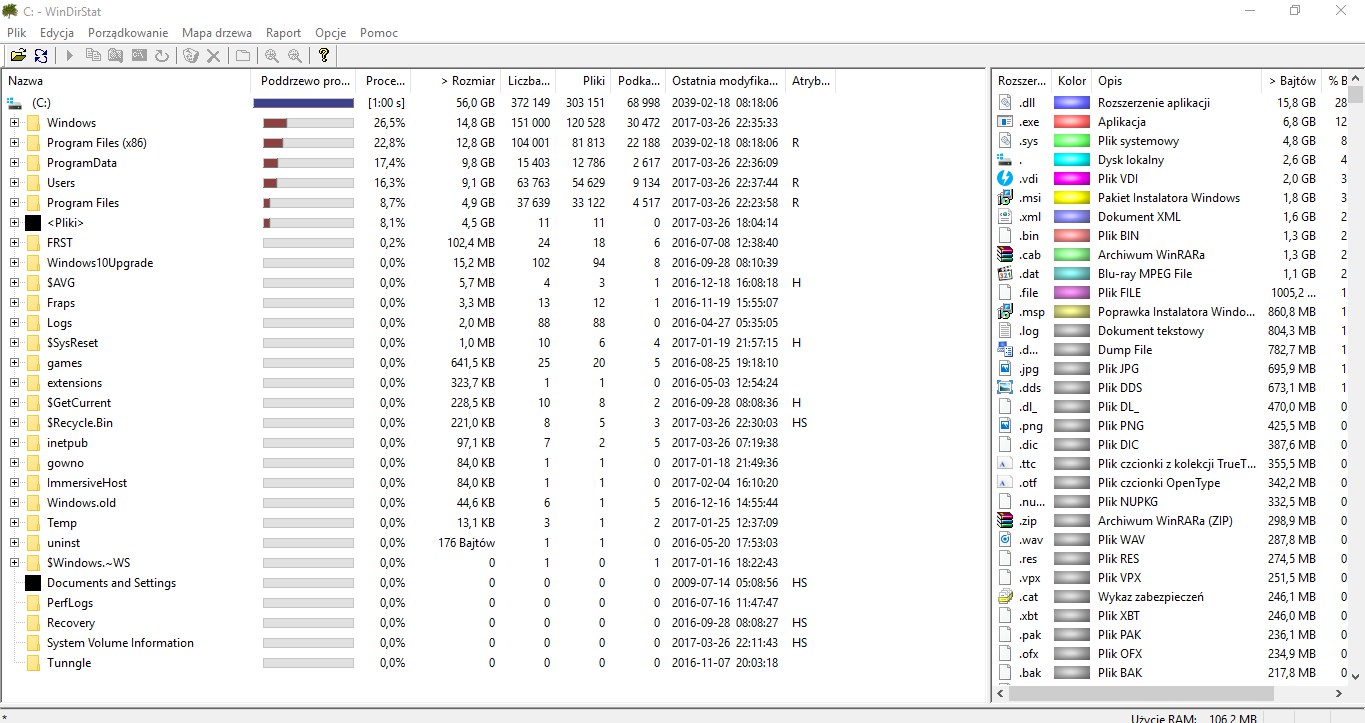Click the black icon beside <Pliki>
The width and height of the screenshot is (1365, 723).
click(x=33, y=223)
